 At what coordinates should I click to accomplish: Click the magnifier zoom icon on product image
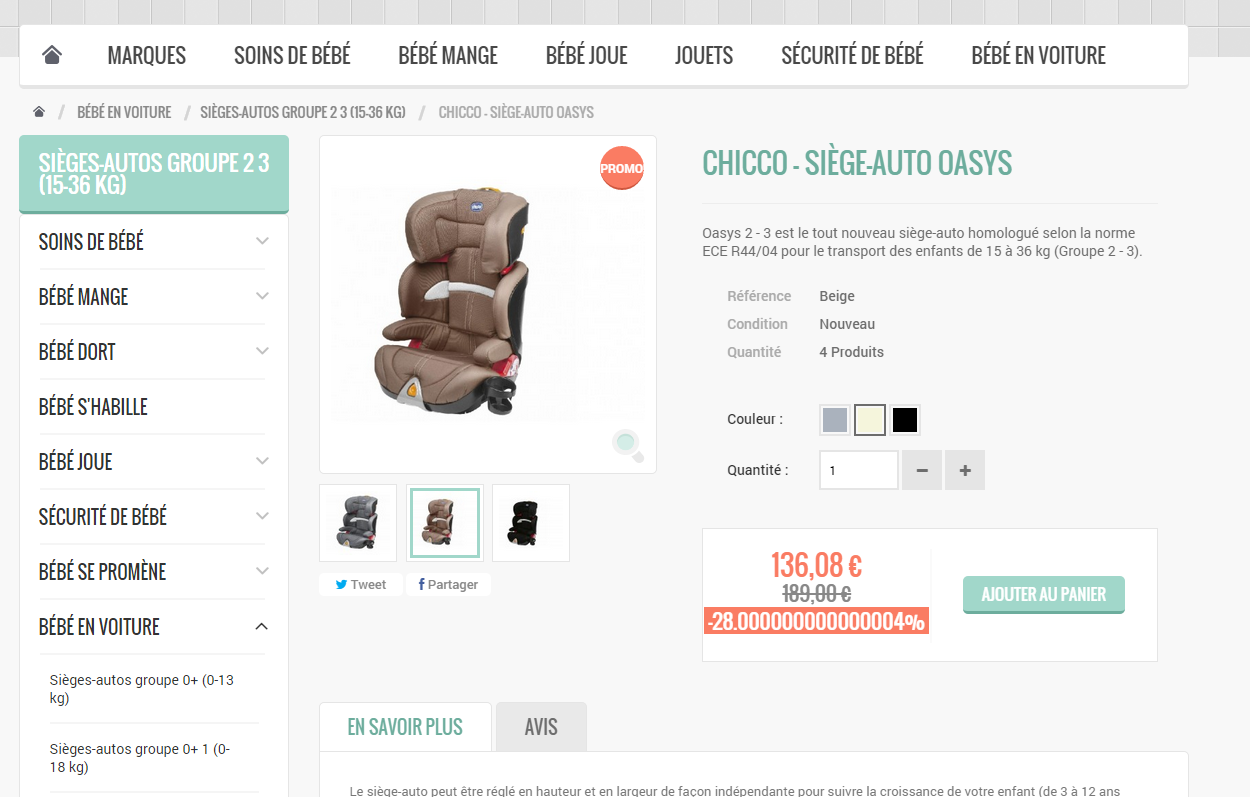click(x=628, y=444)
